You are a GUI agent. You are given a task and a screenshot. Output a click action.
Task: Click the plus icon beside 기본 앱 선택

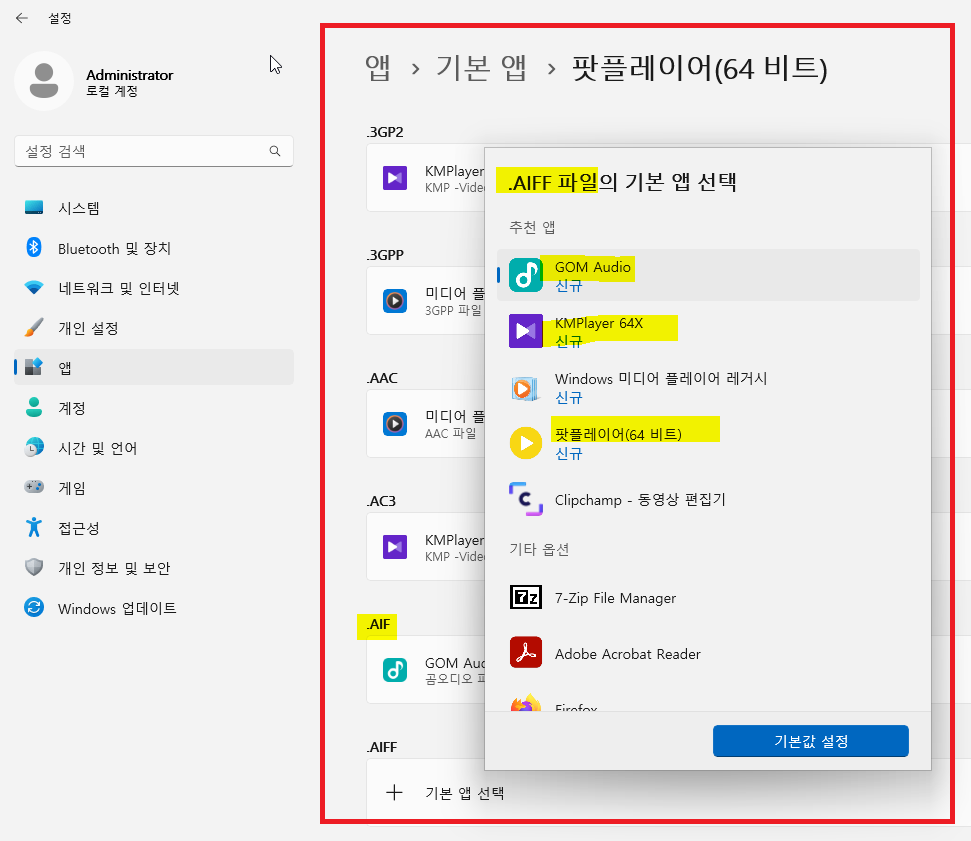point(394,792)
